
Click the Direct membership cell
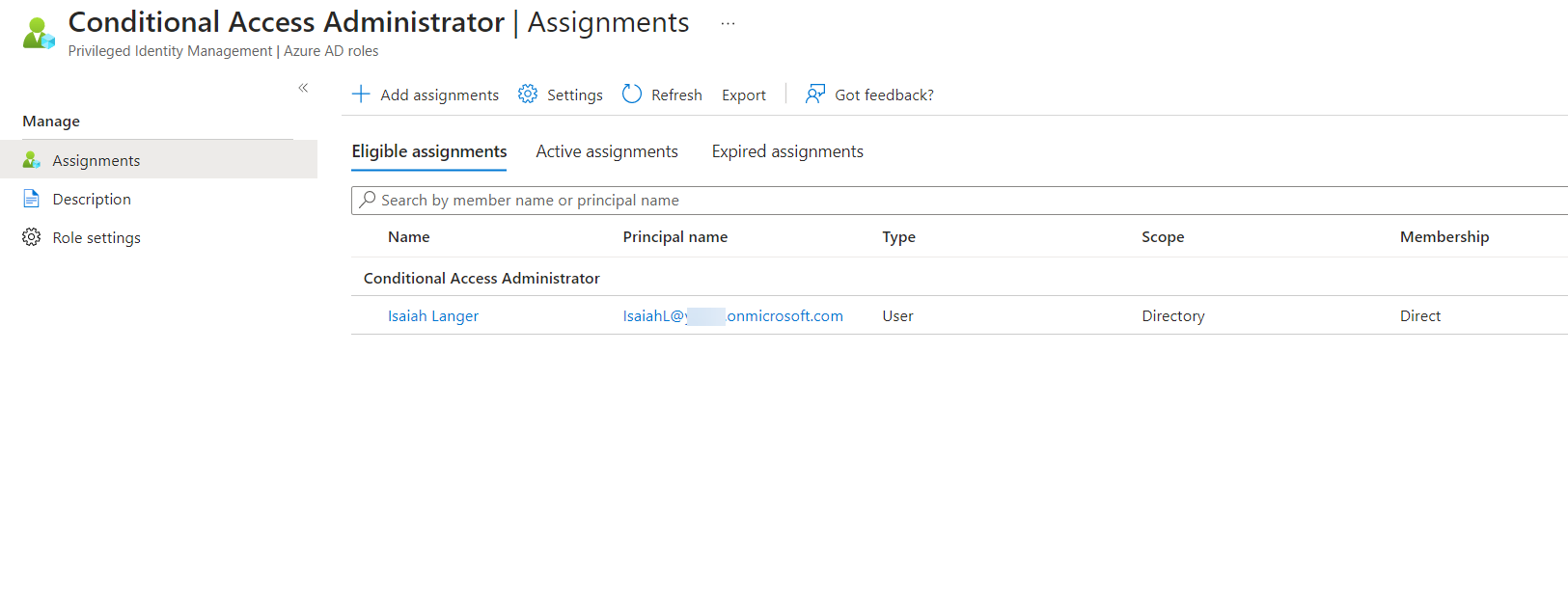pos(1420,315)
